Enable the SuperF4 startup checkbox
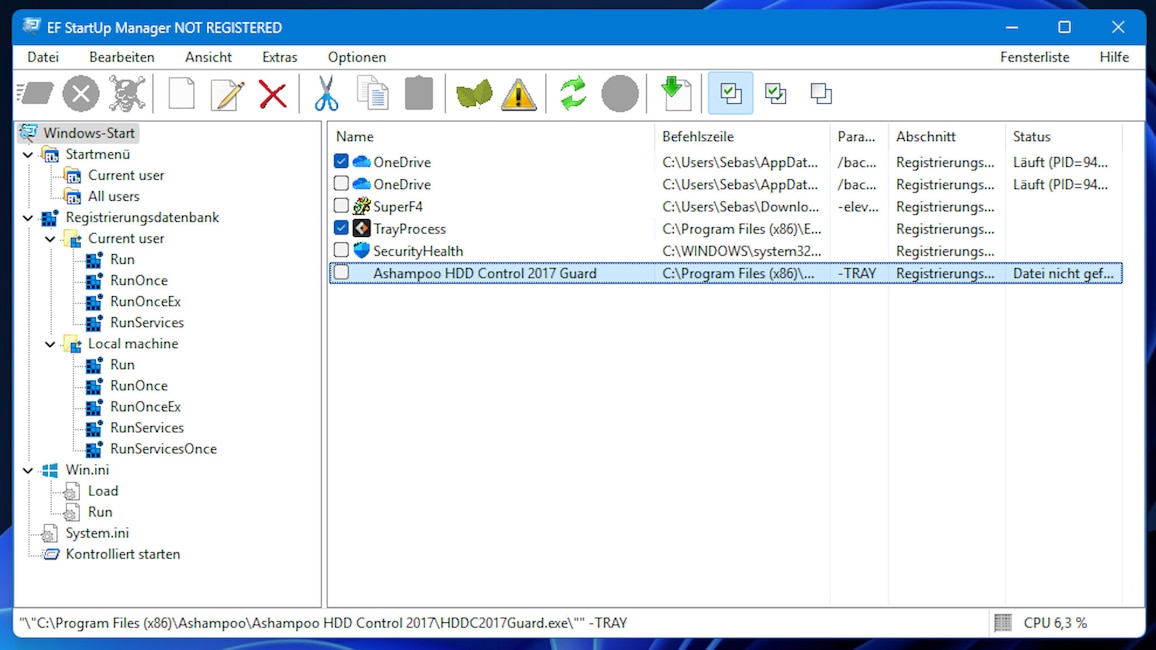The image size is (1156, 650). pos(341,206)
